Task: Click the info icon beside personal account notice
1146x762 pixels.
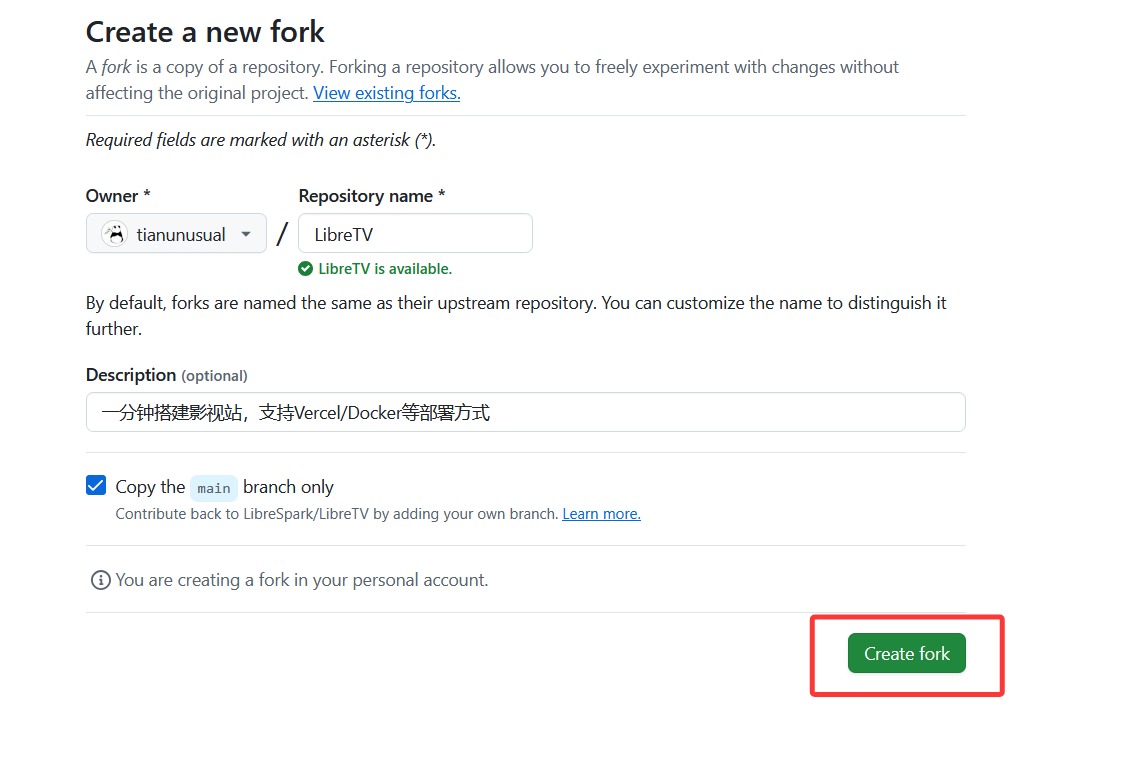Action: [100, 580]
